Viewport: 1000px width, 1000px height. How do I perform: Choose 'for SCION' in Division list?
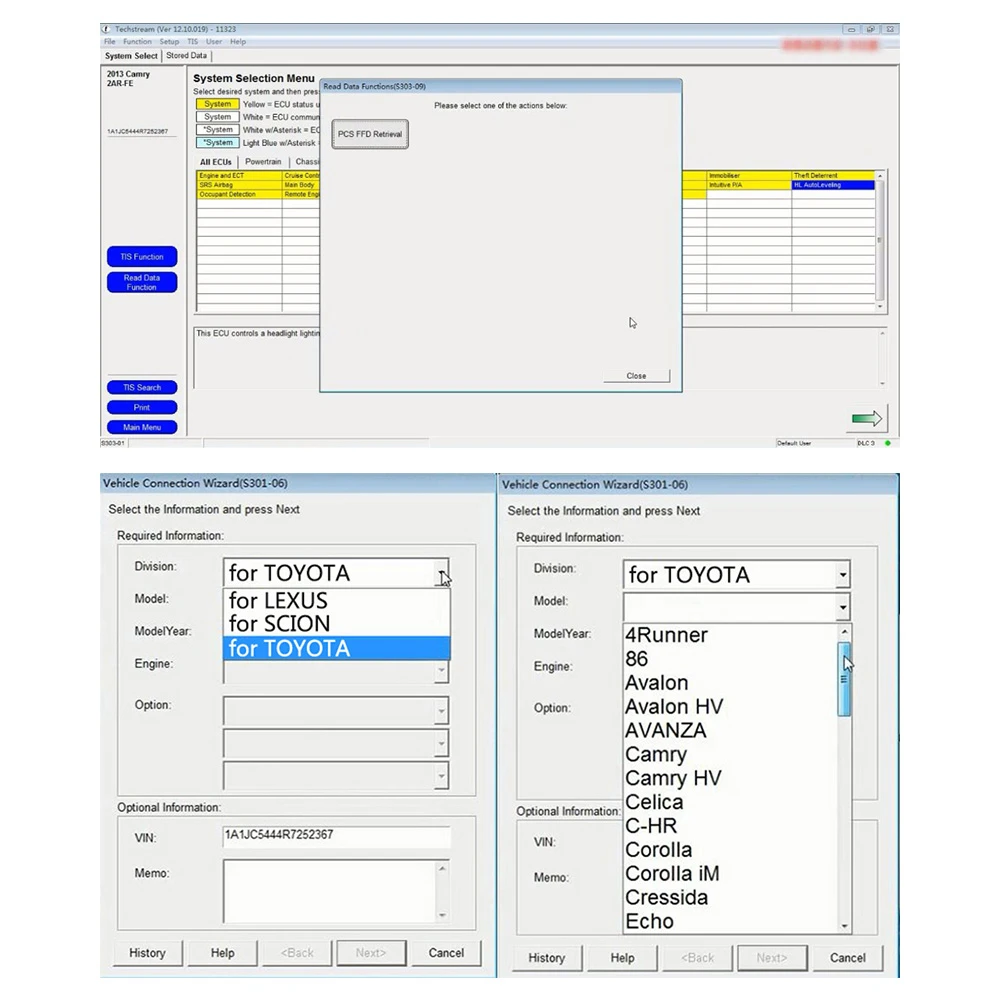[x=337, y=624]
